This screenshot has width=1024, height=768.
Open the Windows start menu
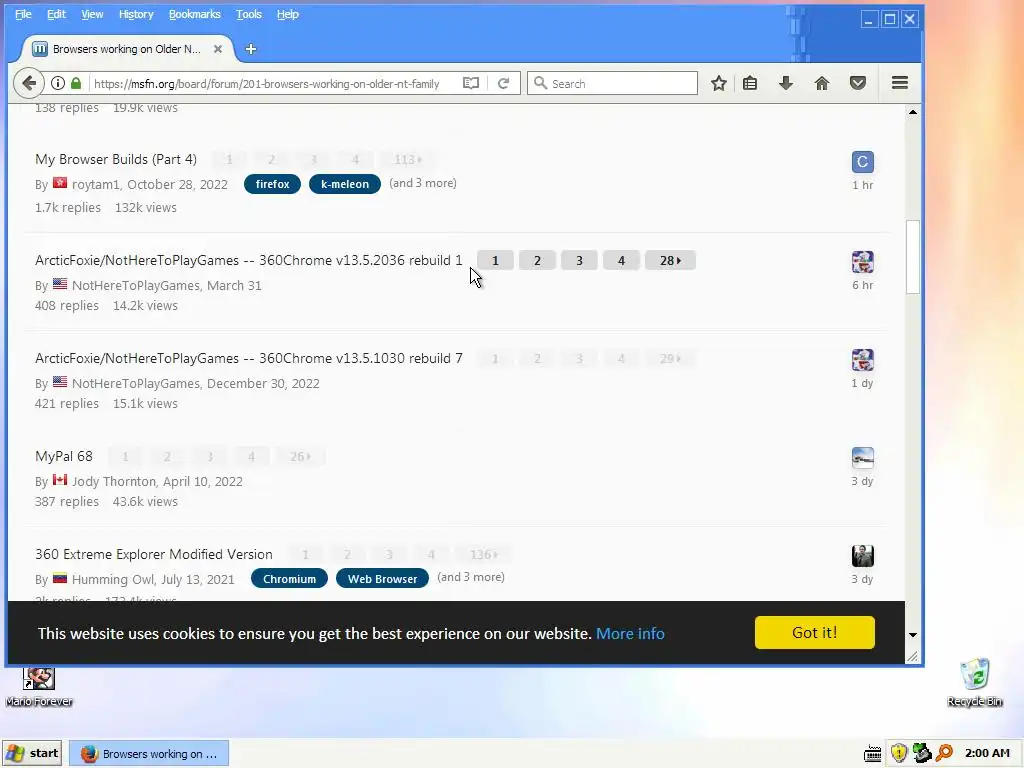coord(32,753)
